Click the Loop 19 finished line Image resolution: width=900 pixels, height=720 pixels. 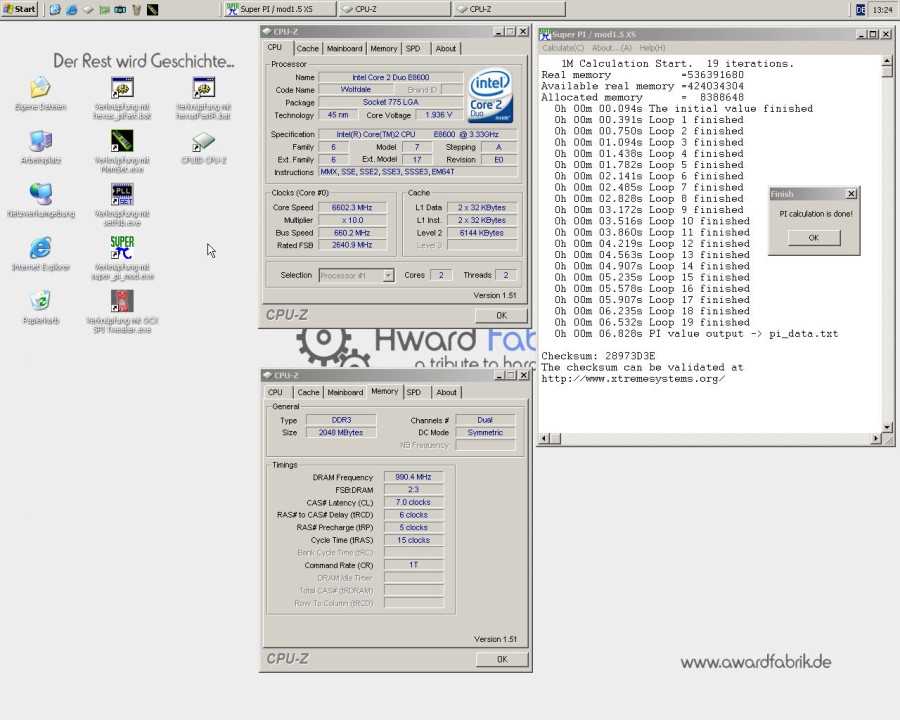(x=652, y=323)
